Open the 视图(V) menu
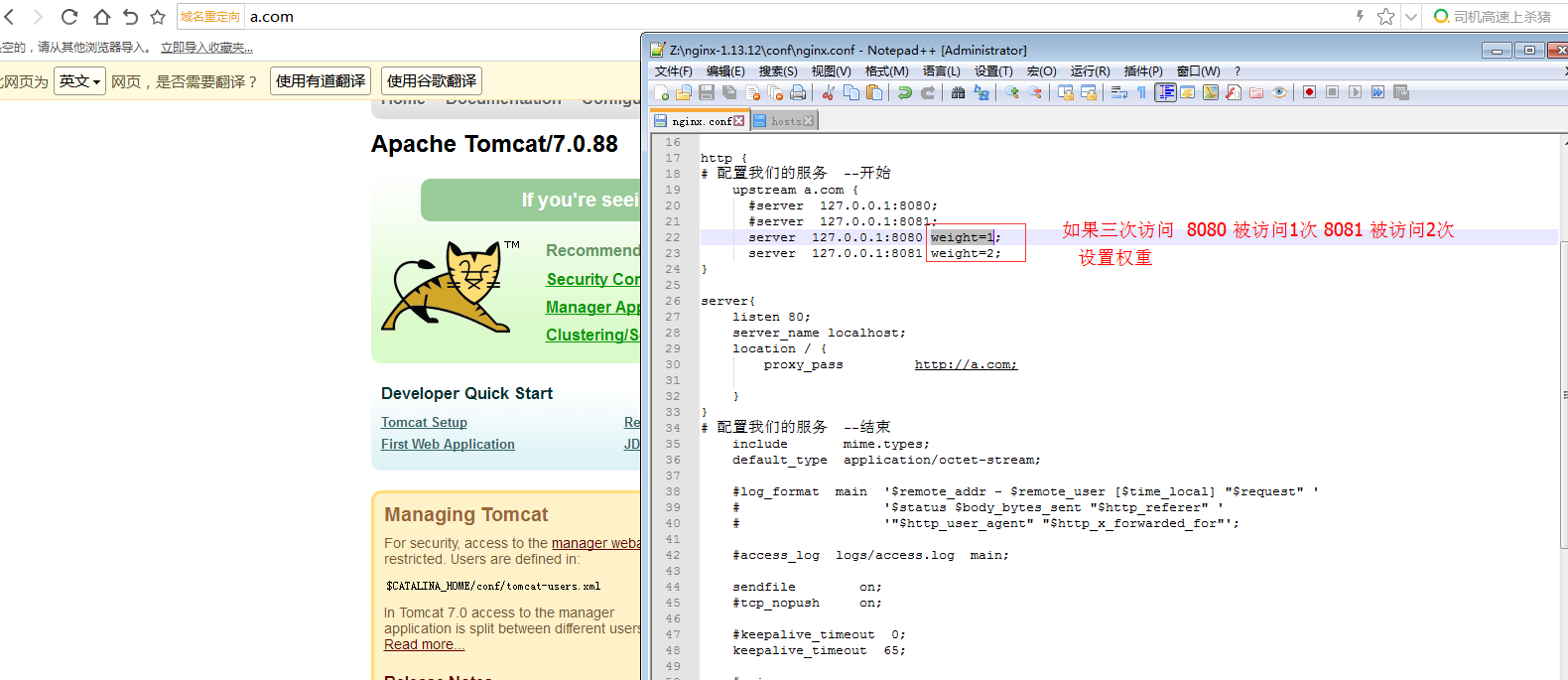The height and width of the screenshot is (680, 1568). [x=831, y=71]
